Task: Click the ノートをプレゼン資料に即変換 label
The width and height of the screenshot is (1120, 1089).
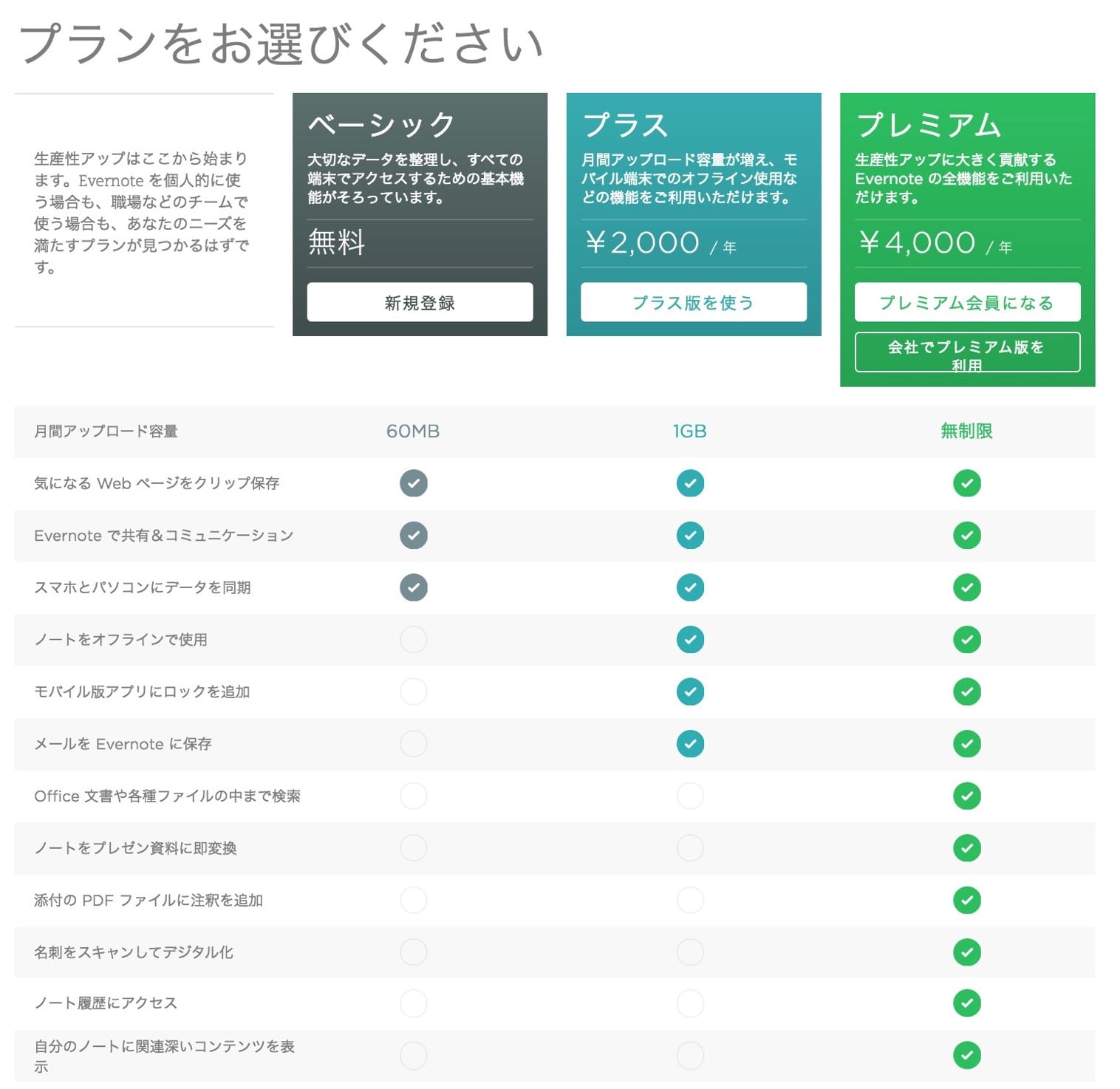Action: pyautogui.click(x=135, y=848)
